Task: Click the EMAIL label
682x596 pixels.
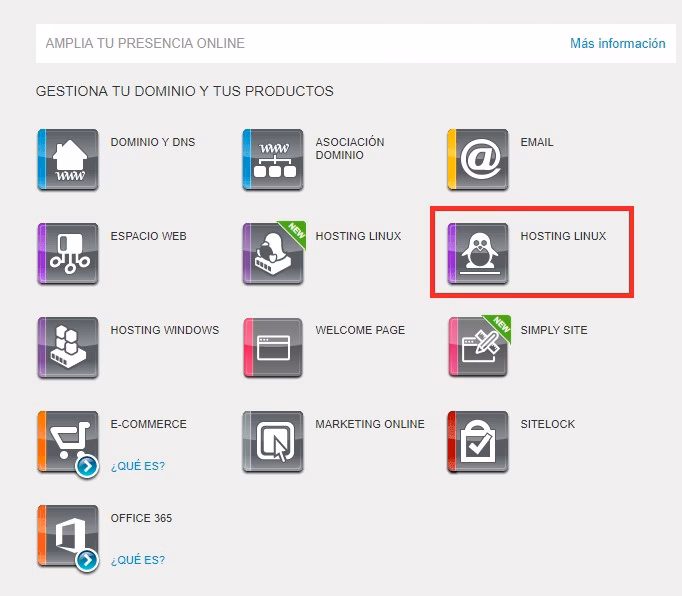Action: [537, 142]
